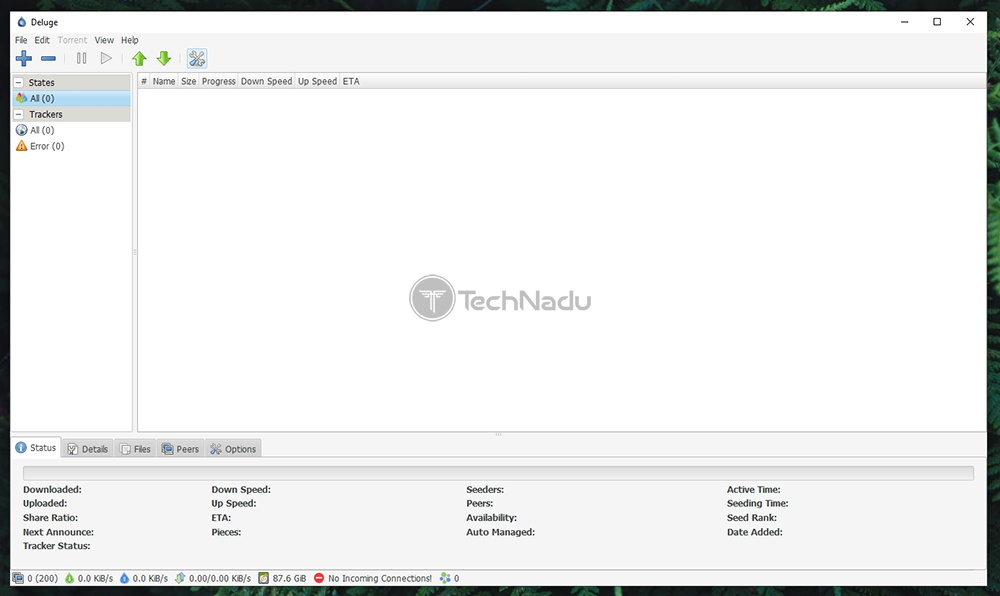Image resolution: width=1000 pixels, height=596 pixels.
Task: Click the Share Ratio label
Action: 50,518
